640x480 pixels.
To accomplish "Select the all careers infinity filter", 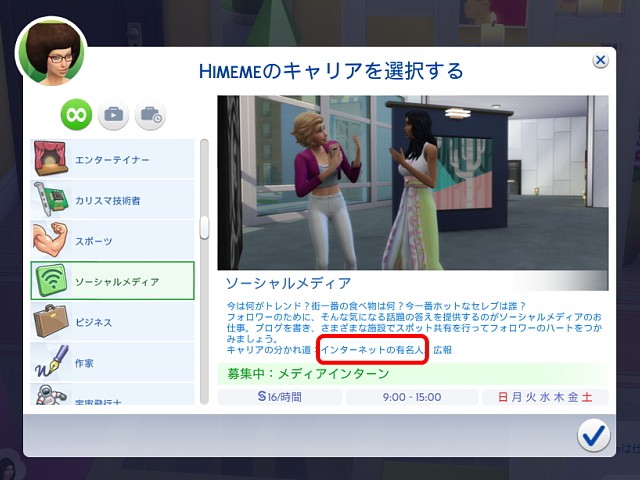I will point(76,115).
